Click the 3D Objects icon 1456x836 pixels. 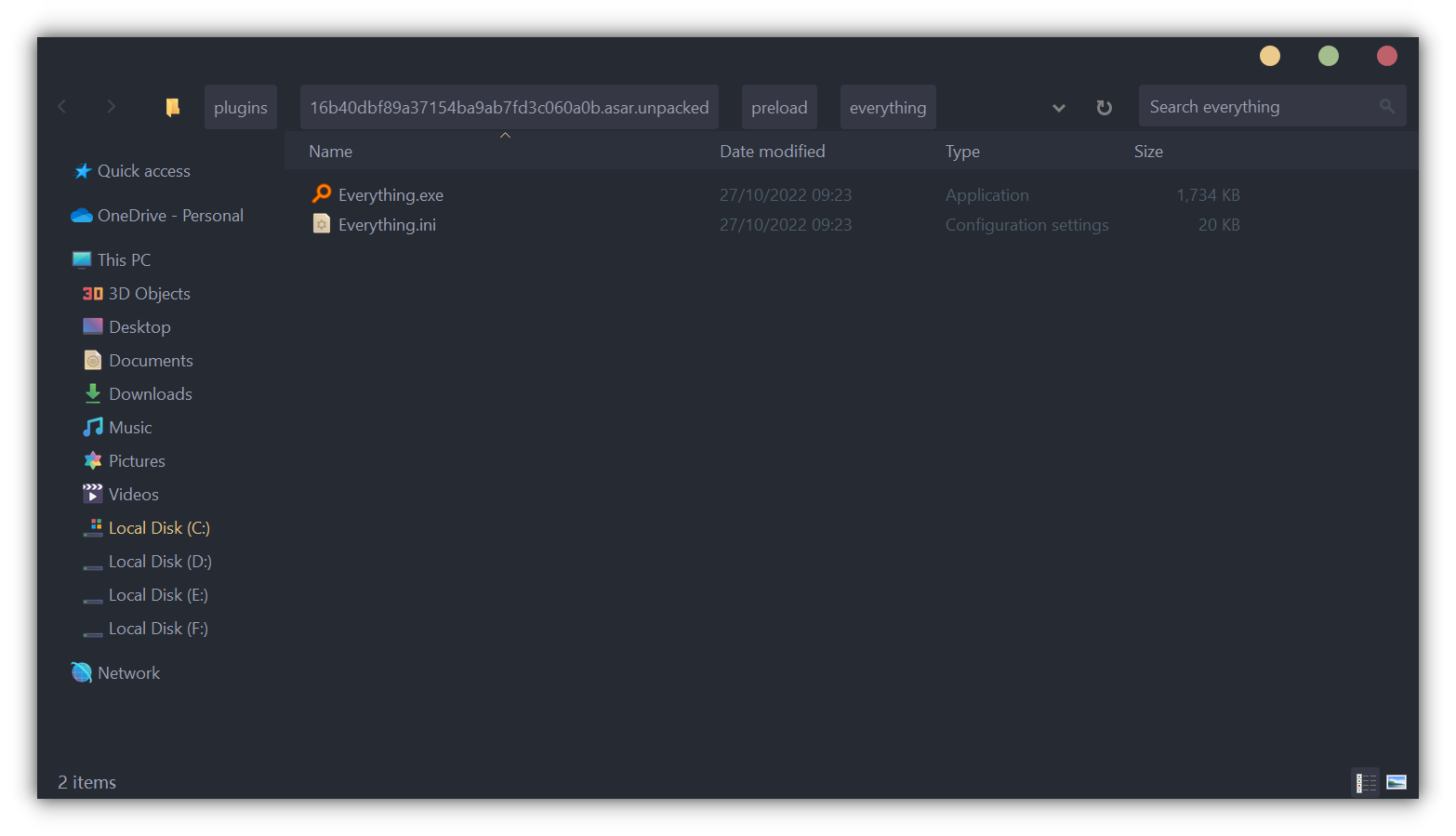pos(93,294)
